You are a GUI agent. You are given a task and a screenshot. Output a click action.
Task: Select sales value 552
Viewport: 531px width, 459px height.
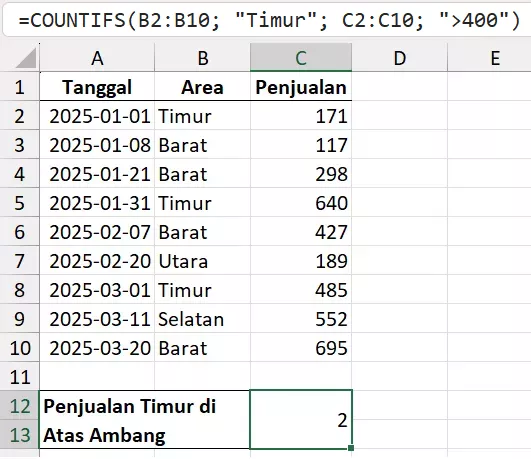tap(301, 319)
